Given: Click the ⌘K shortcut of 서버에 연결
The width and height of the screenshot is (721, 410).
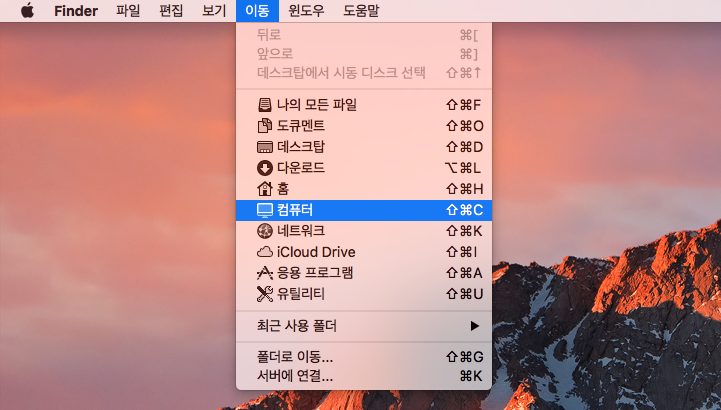Looking at the screenshot, I should [x=471, y=376].
